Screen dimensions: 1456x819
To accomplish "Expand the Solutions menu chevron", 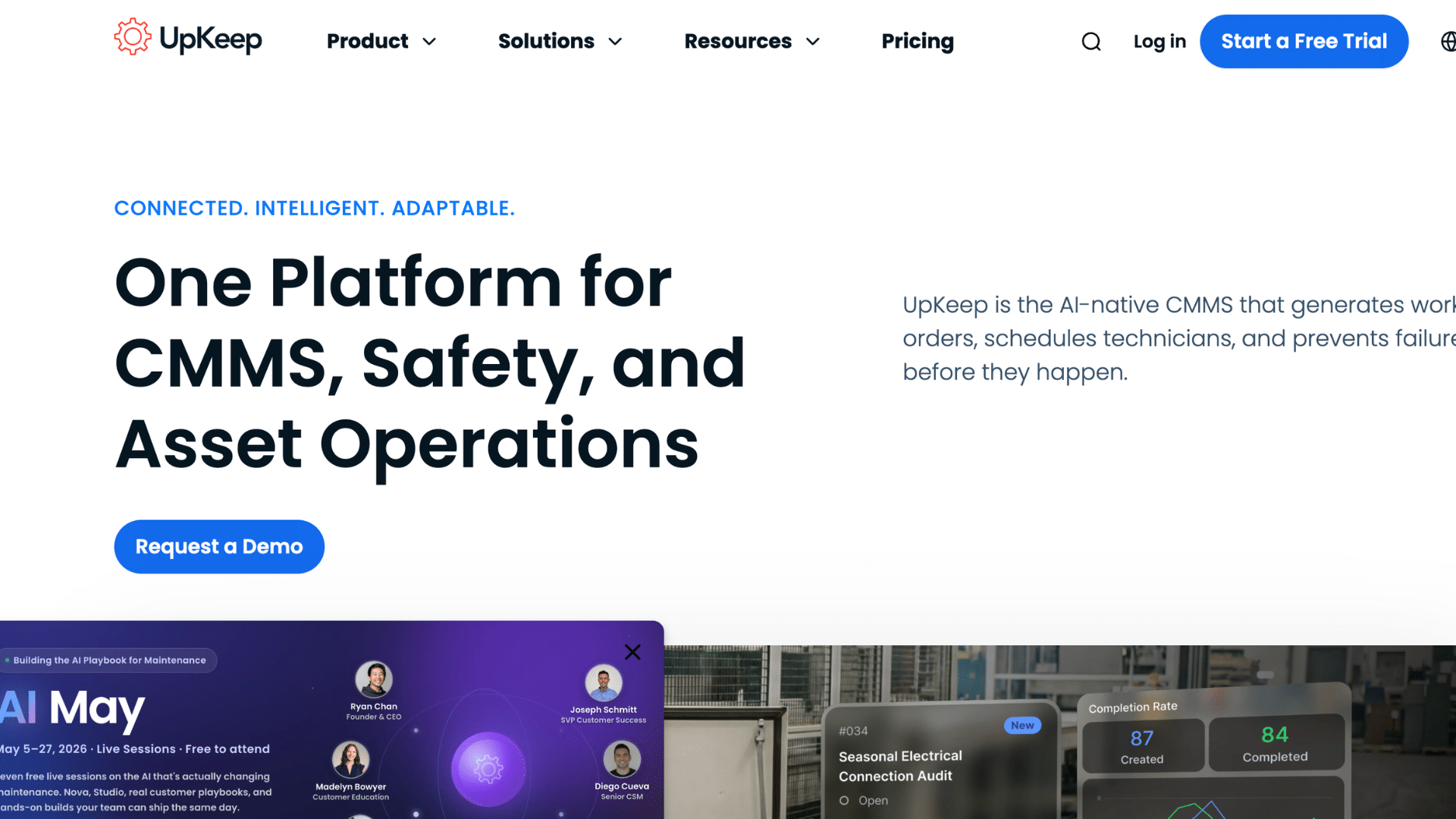I will [615, 42].
